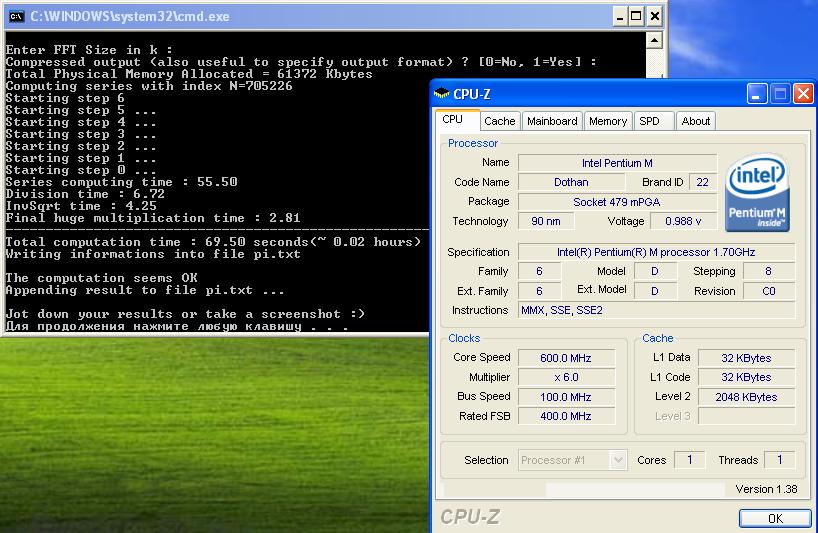This screenshot has width=818, height=533.
Task: Click the 'Version 1.38' text
Action: click(x=766, y=489)
